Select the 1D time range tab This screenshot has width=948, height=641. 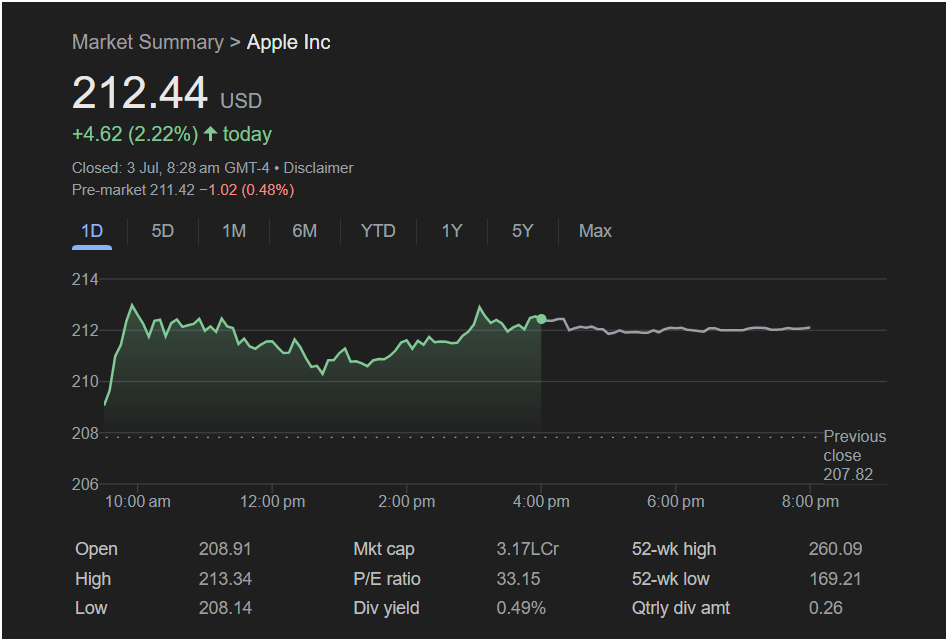coord(92,231)
